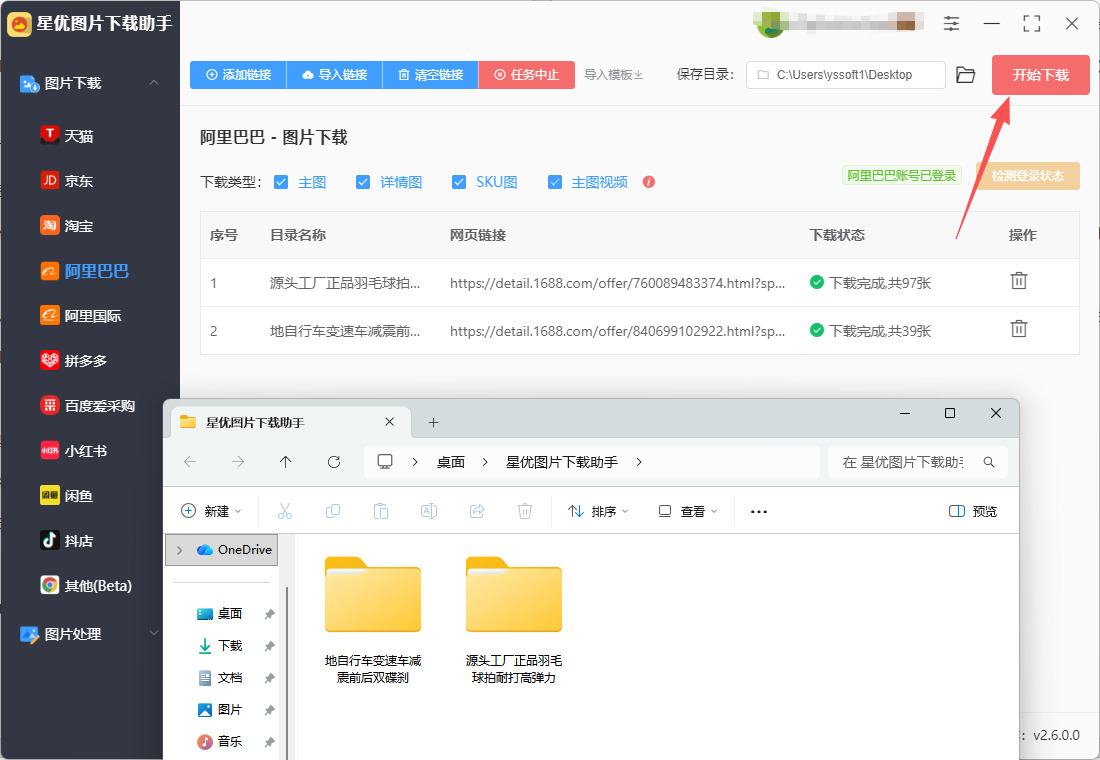The image size is (1100, 760).
Task: Collapse the 图片下载 sidebar section
Action: click(153, 83)
